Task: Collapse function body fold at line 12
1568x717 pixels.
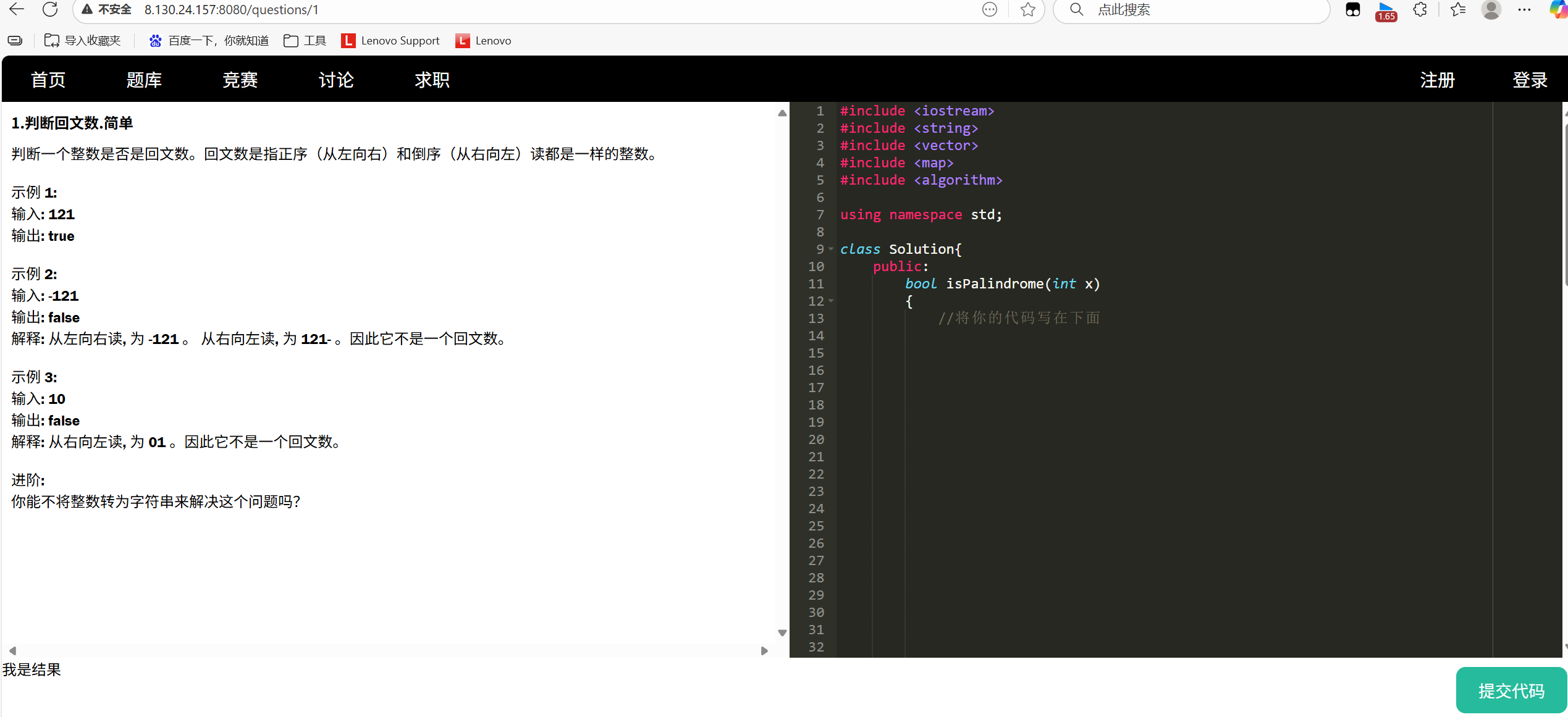Action: point(831,301)
